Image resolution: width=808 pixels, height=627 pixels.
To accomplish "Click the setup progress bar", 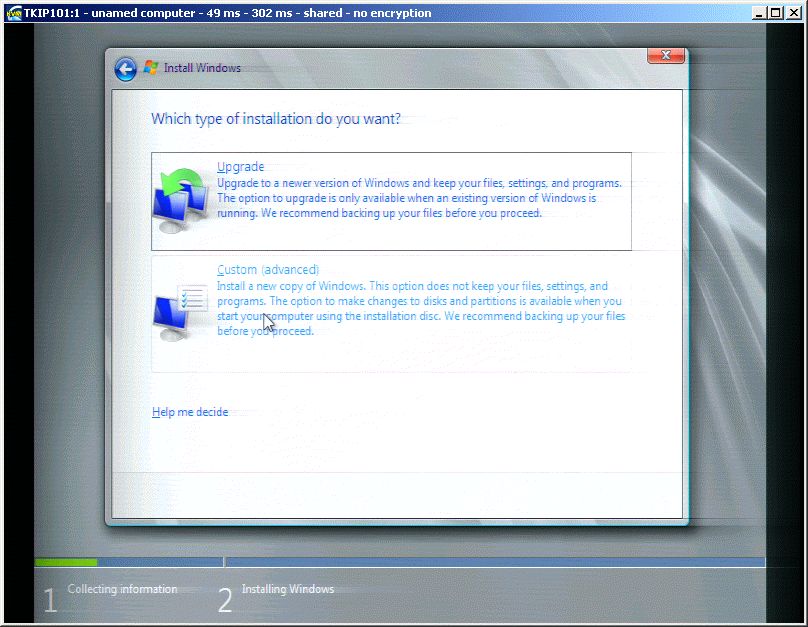I will (399, 562).
